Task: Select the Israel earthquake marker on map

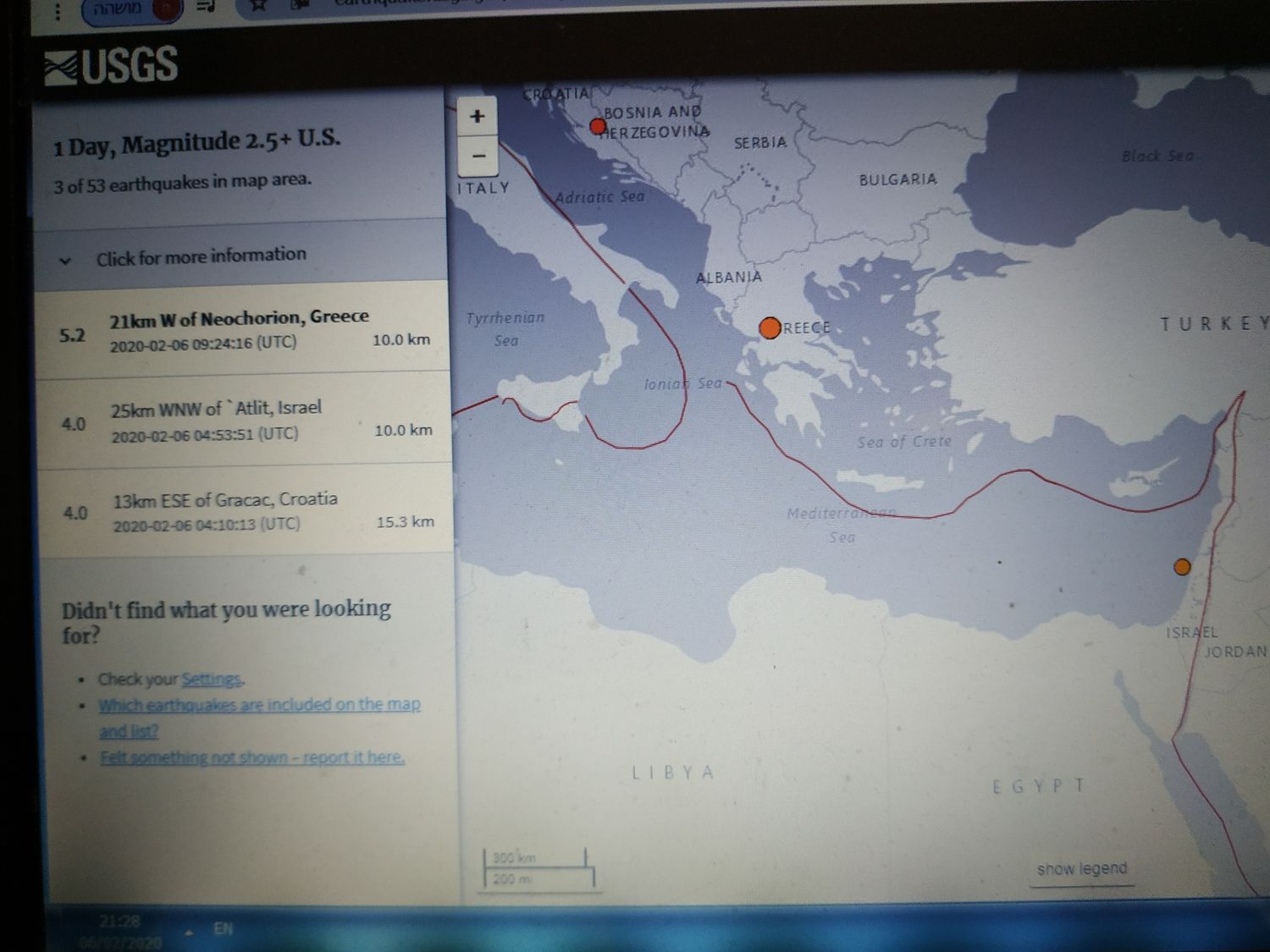Action: pos(1182,566)
